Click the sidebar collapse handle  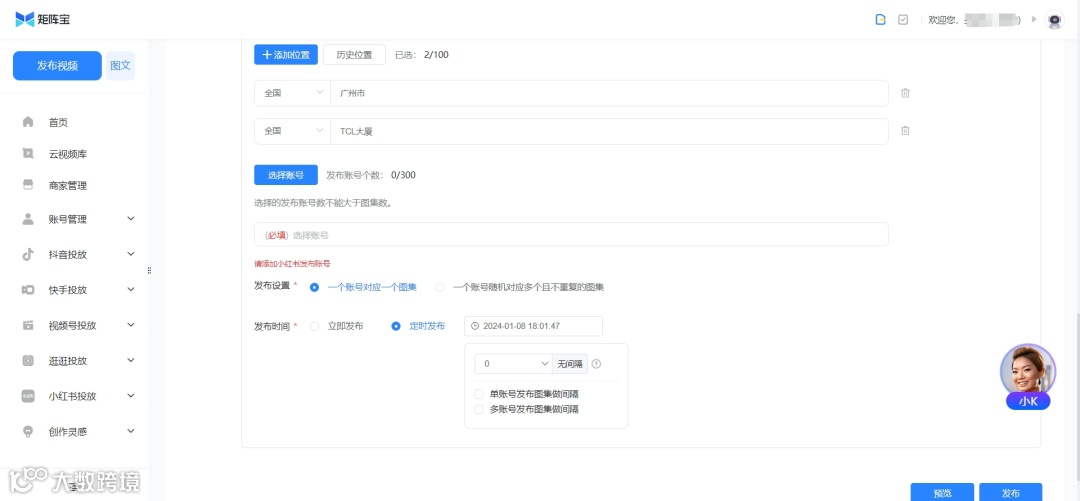click(149, 270)
